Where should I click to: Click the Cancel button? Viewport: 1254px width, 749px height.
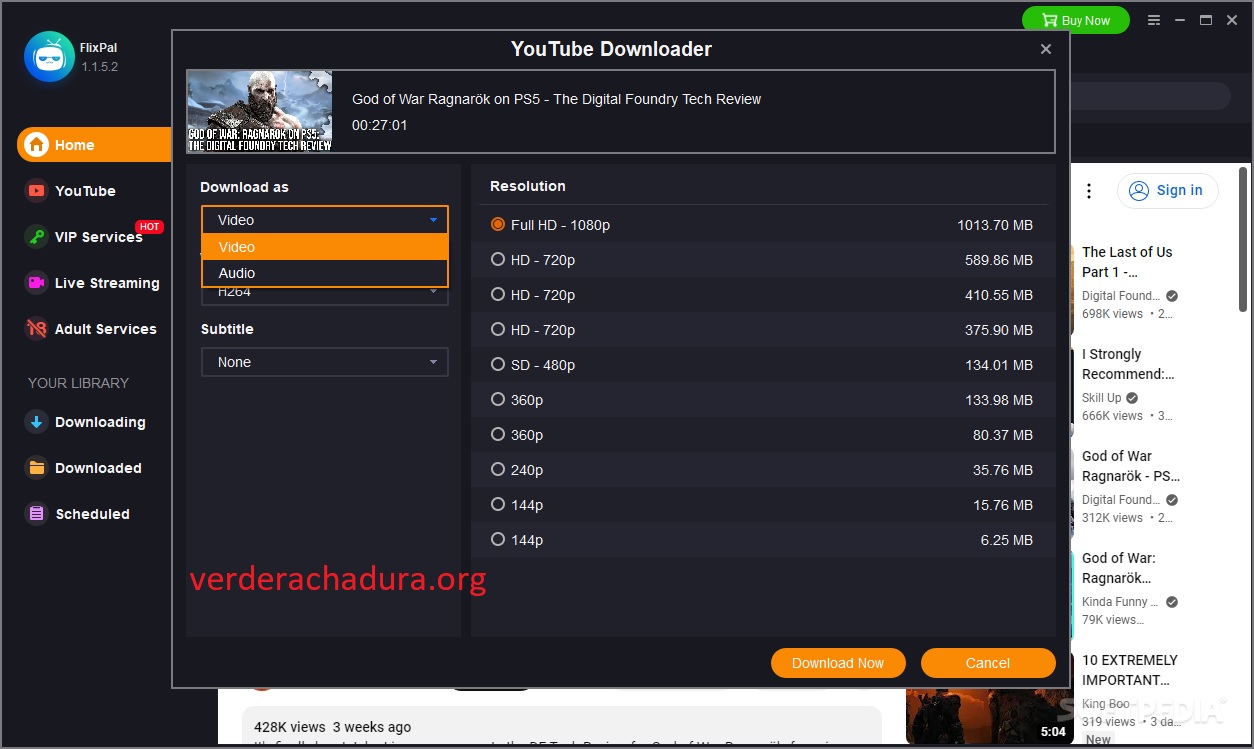click(988, 663)
